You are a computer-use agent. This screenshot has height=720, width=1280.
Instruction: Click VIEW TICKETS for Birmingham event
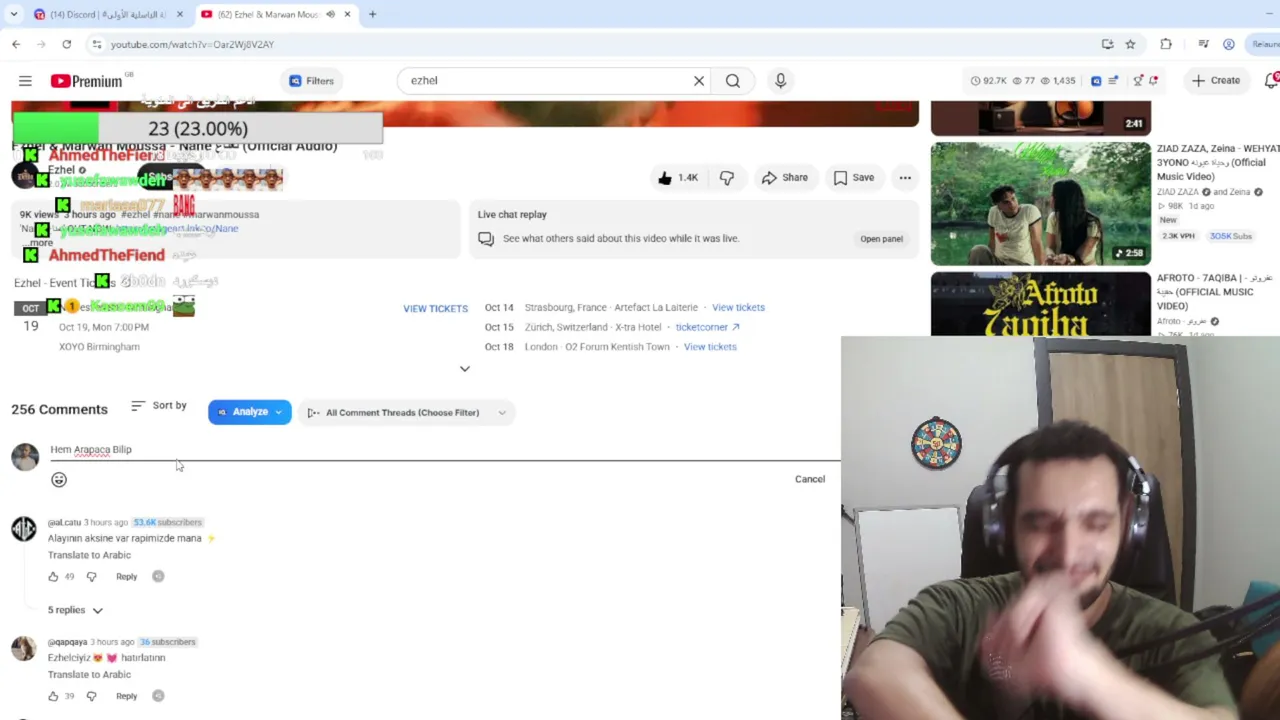pos(435,309)
